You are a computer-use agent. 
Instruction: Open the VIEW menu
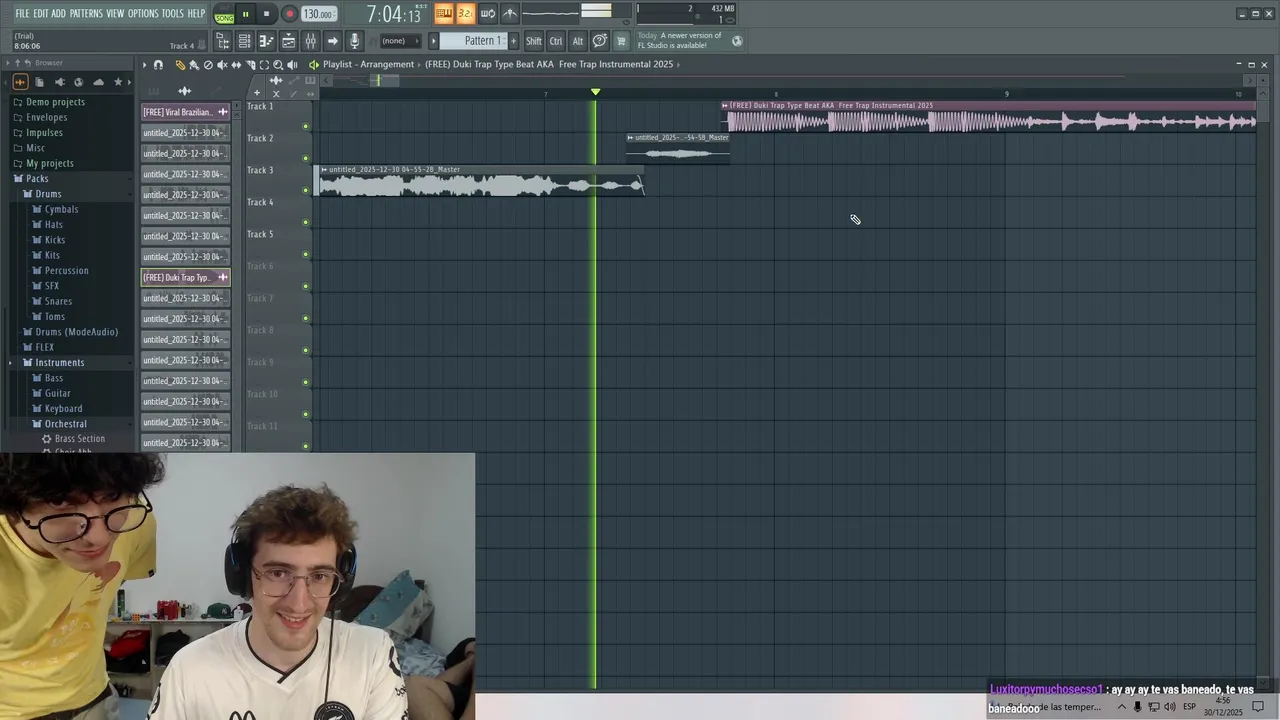pos(115,13)
